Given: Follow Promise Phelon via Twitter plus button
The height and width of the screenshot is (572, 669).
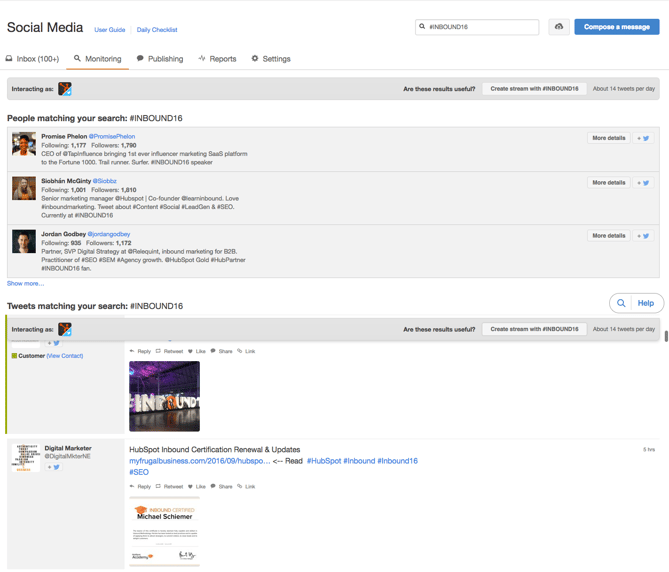Looking at the screenshot, I should point(643,138).
